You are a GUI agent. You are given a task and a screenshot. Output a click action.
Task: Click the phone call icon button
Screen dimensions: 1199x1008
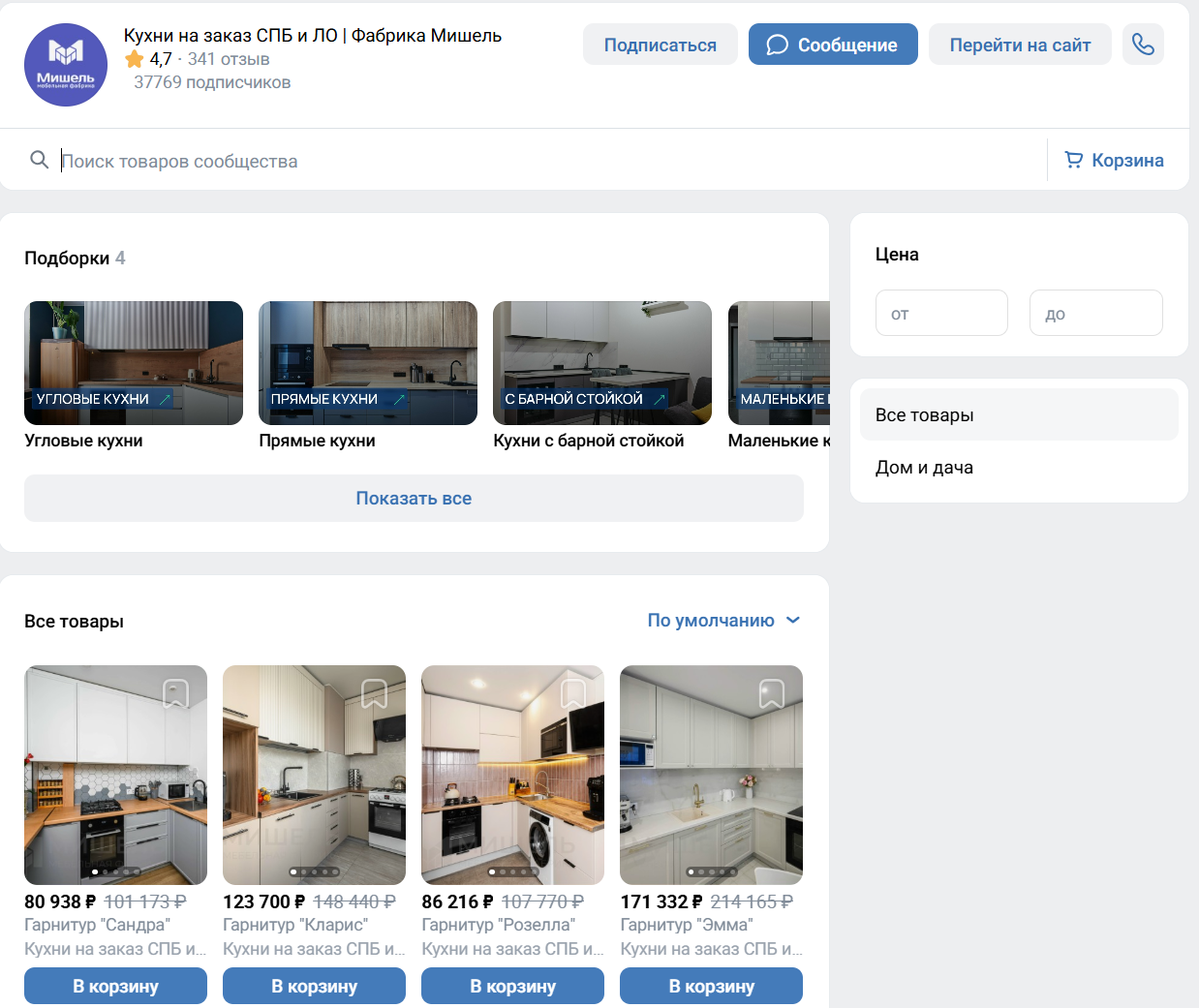1143,45
